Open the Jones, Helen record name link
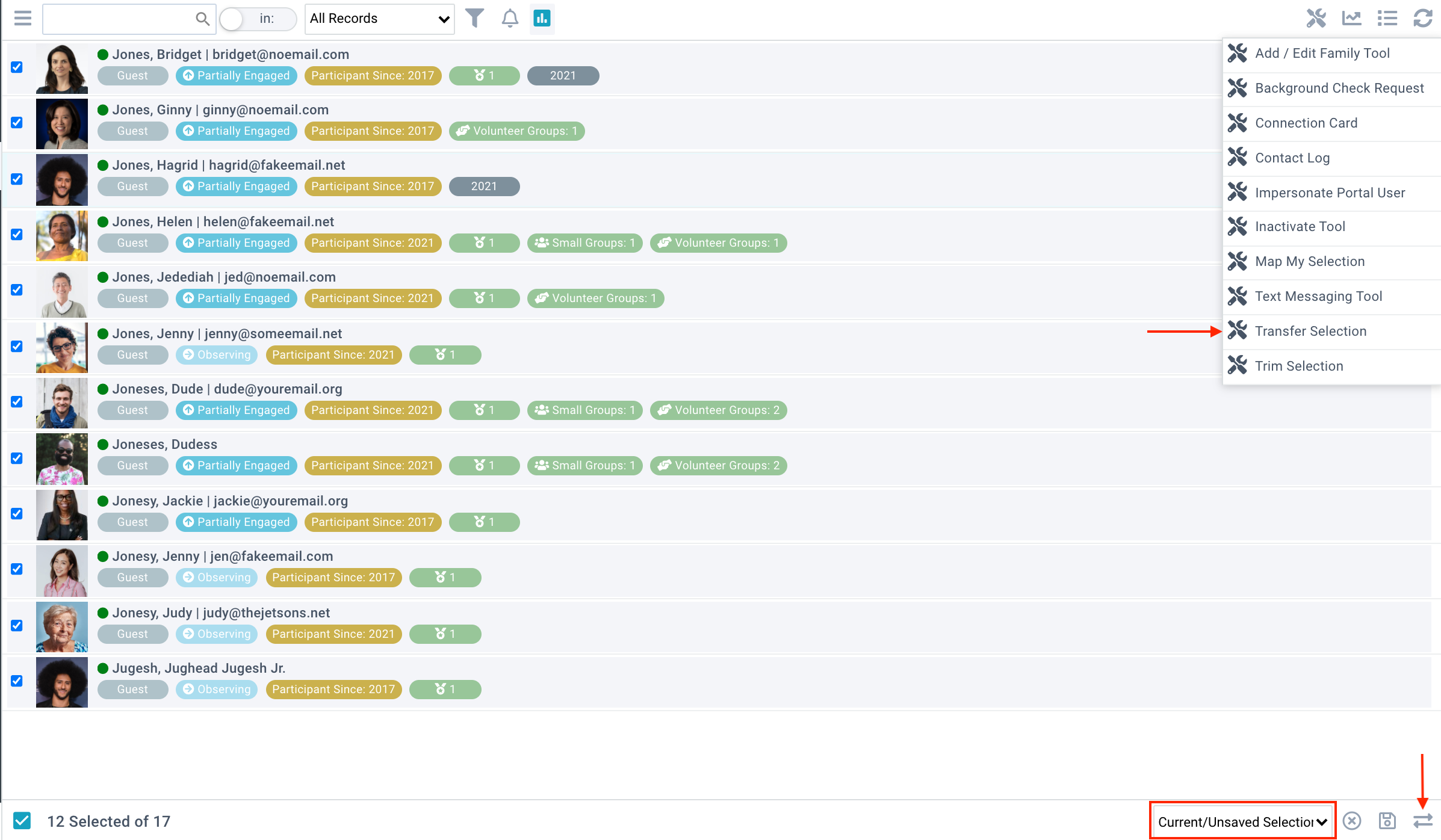1441x840 pixels. click(x=152, y=221)
